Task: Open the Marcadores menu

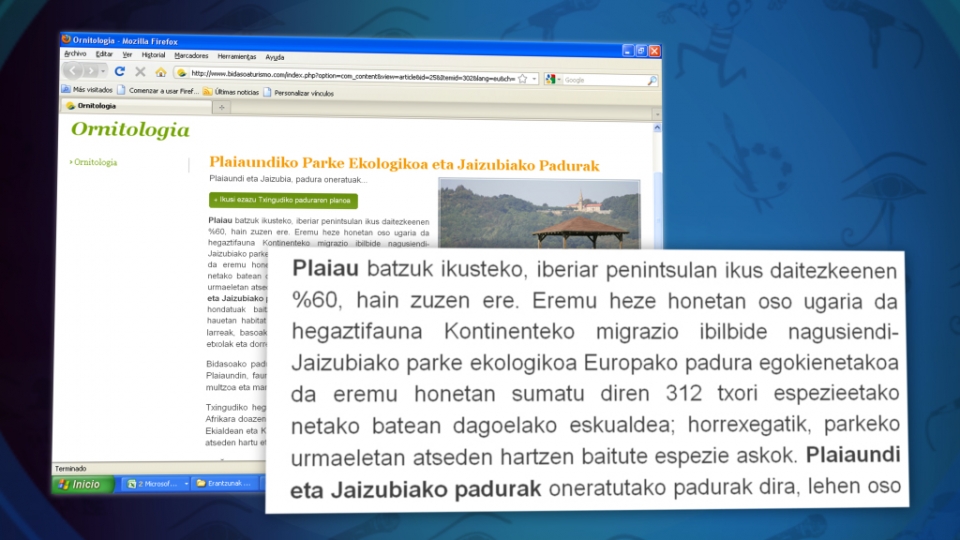Action: pyautogui.click(x=191, y=56)
